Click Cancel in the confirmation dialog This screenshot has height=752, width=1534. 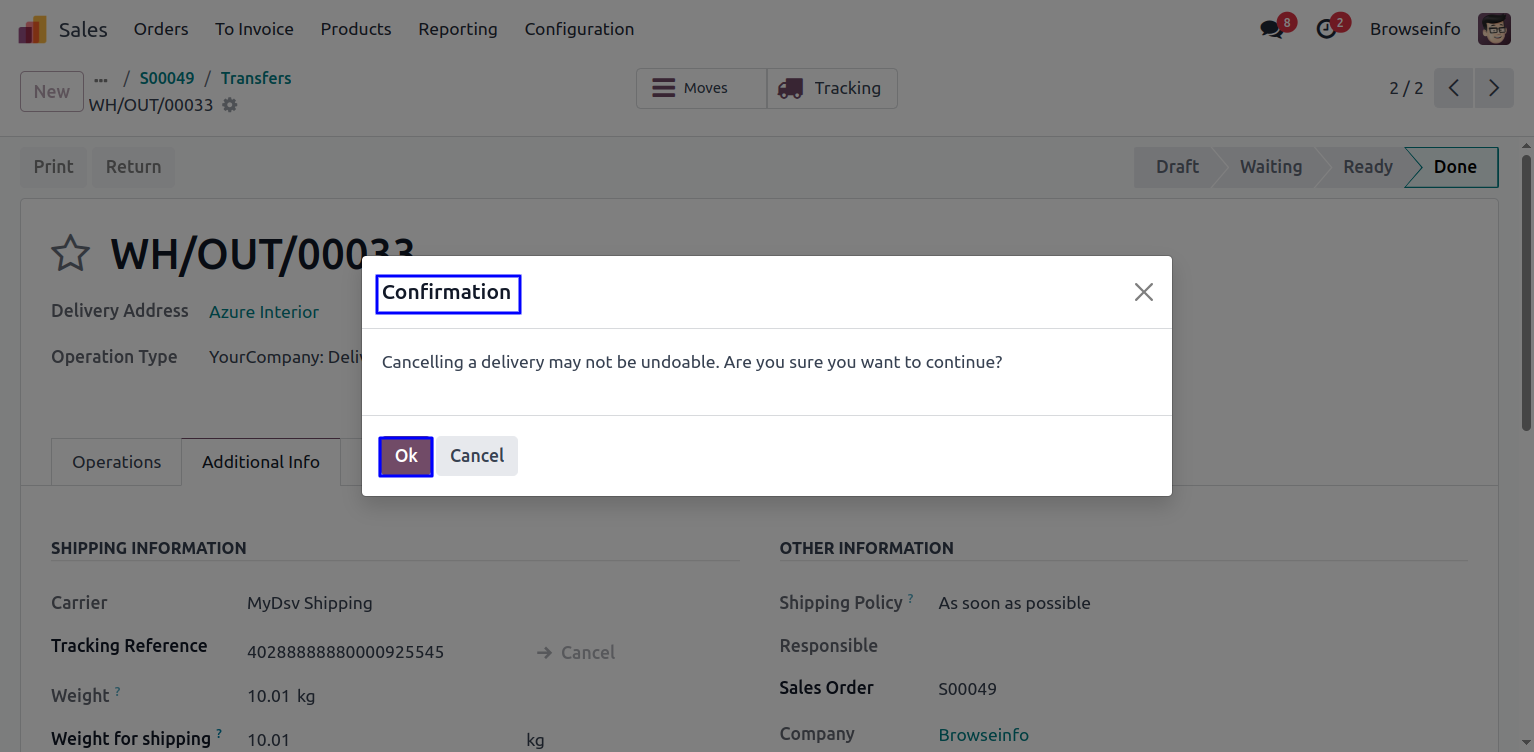[477, 456]
